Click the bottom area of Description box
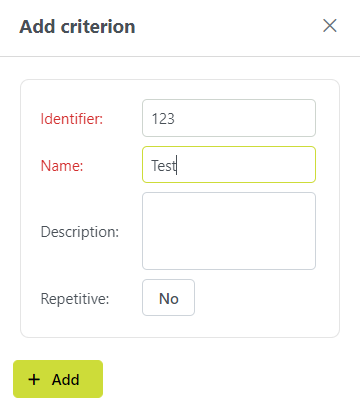 tap(229, 260)
